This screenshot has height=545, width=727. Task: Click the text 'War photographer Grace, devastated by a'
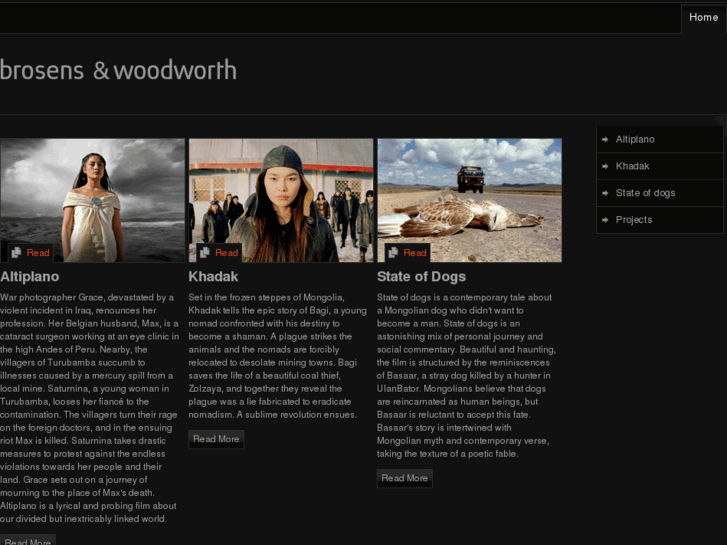pyautogui.click(x=87, y=297)
